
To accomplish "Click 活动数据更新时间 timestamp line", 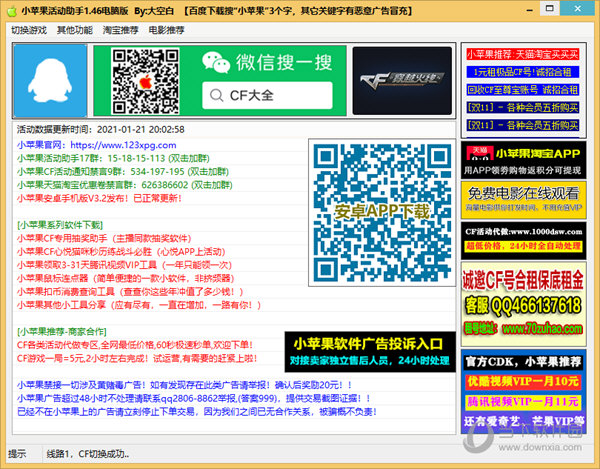I will pyautogui.click(x=101, y=129).
